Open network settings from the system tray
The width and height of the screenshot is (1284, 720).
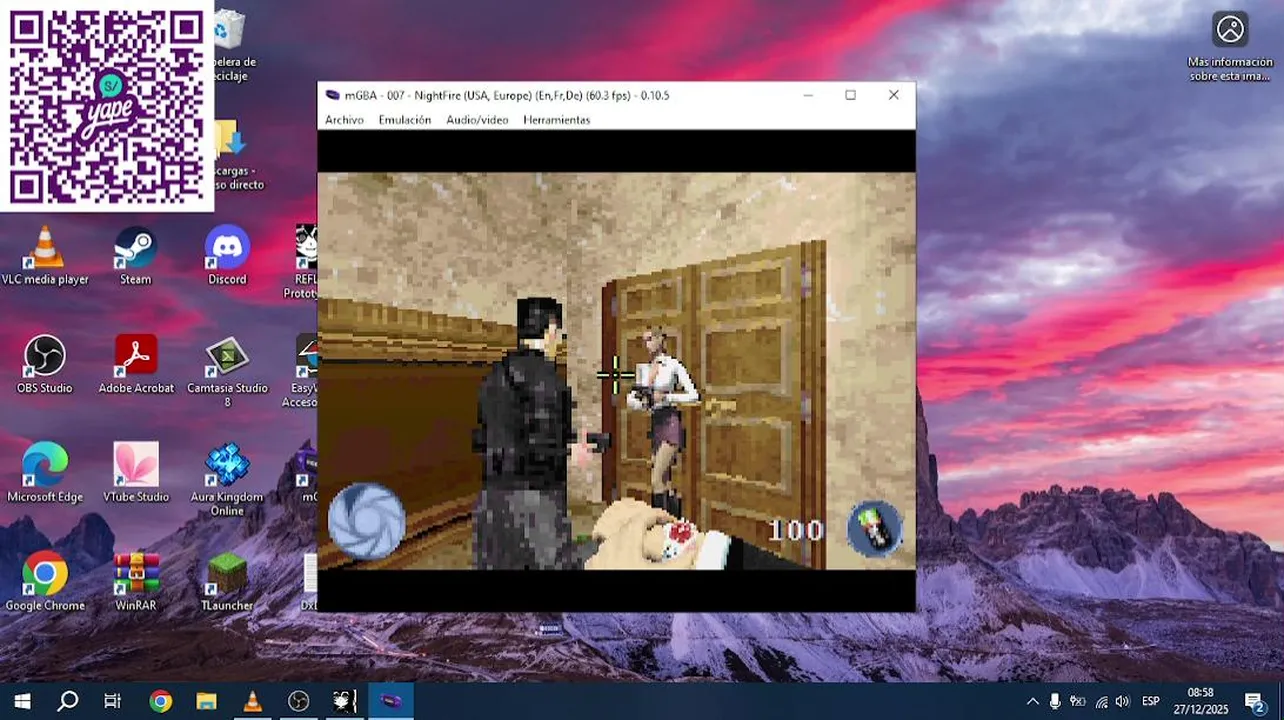pyautogui.click(x=1101, y=701)
